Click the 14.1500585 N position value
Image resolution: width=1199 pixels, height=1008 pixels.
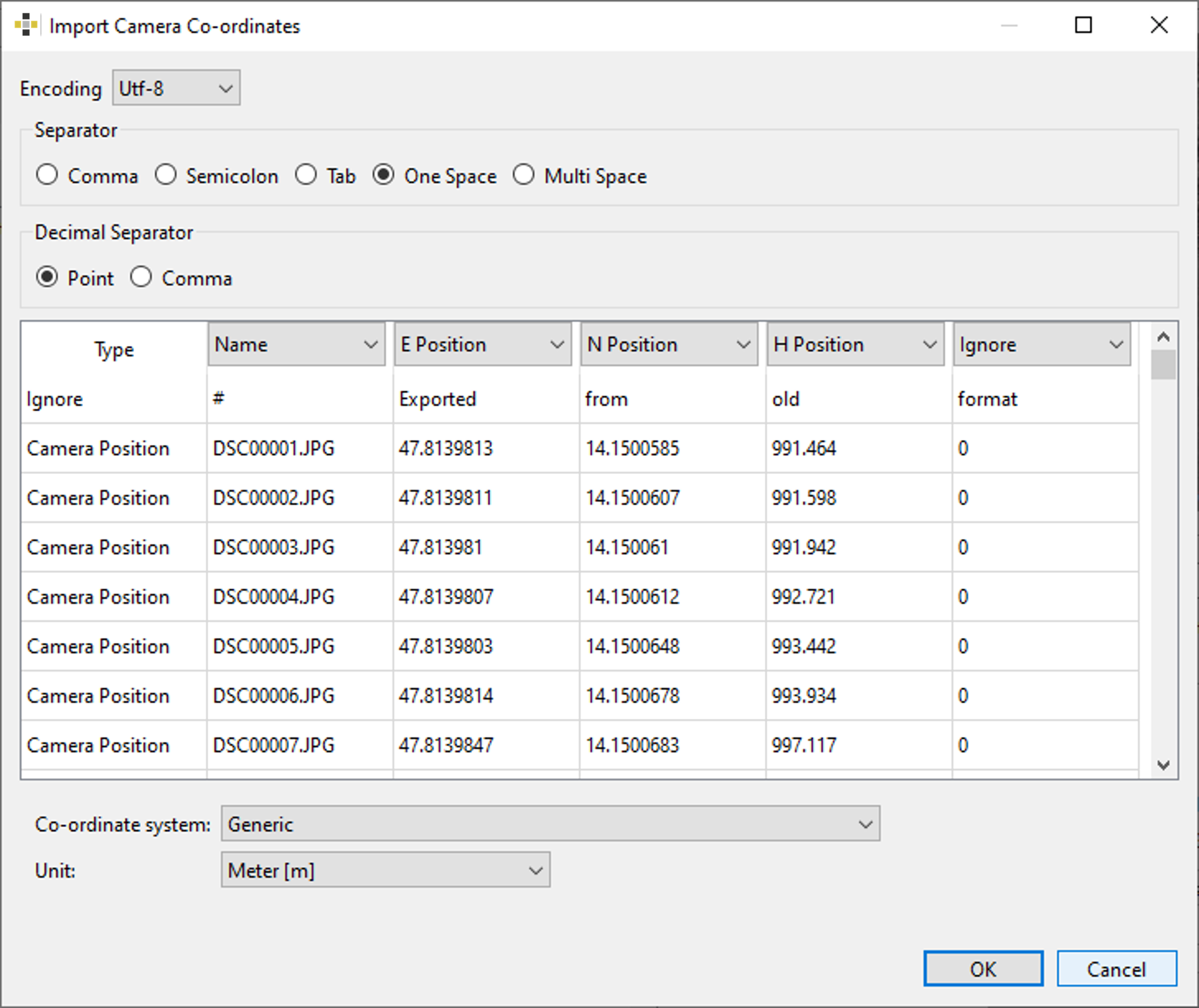[x=672, y=448]
